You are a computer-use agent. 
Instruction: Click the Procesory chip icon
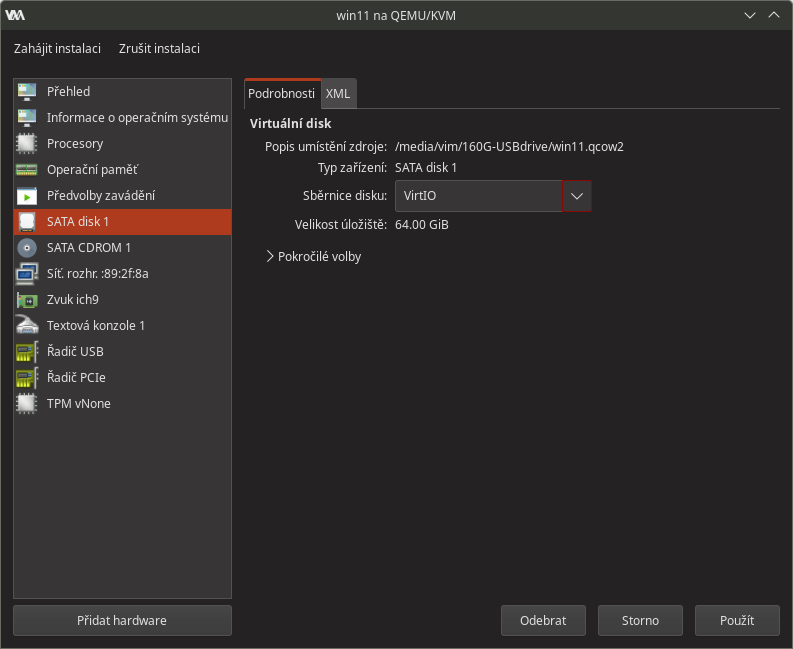pos(27,144)
